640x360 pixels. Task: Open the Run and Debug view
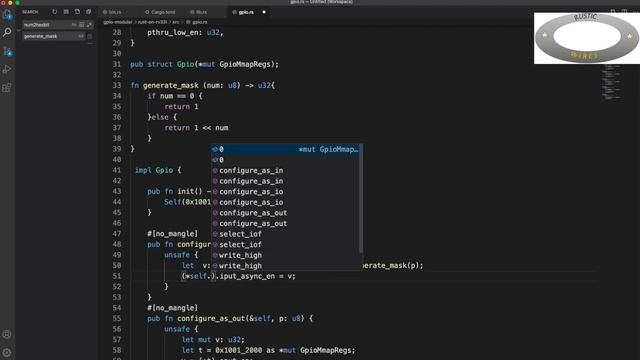(x=7, y=69)
